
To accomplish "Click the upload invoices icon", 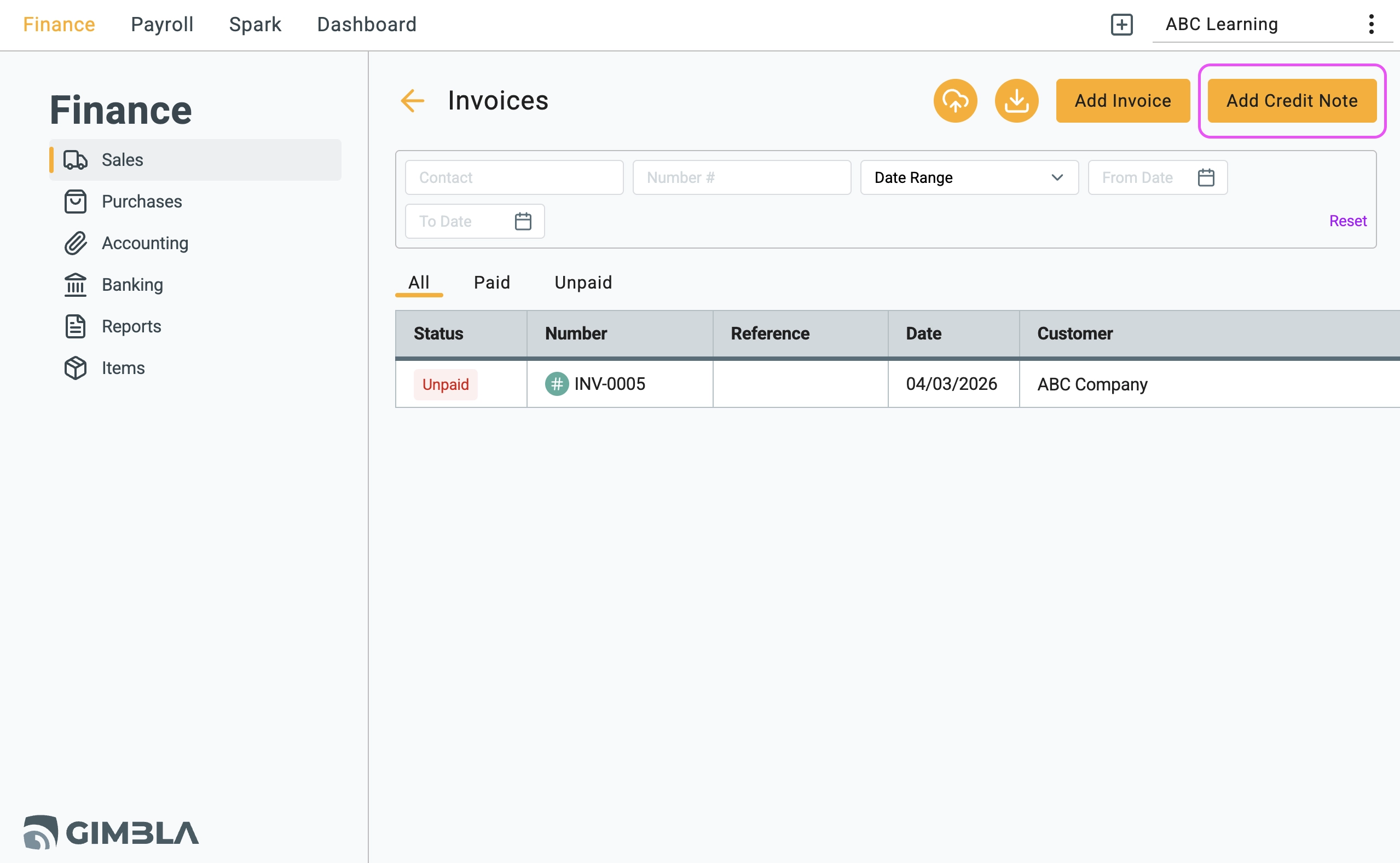I will [956, 100].
